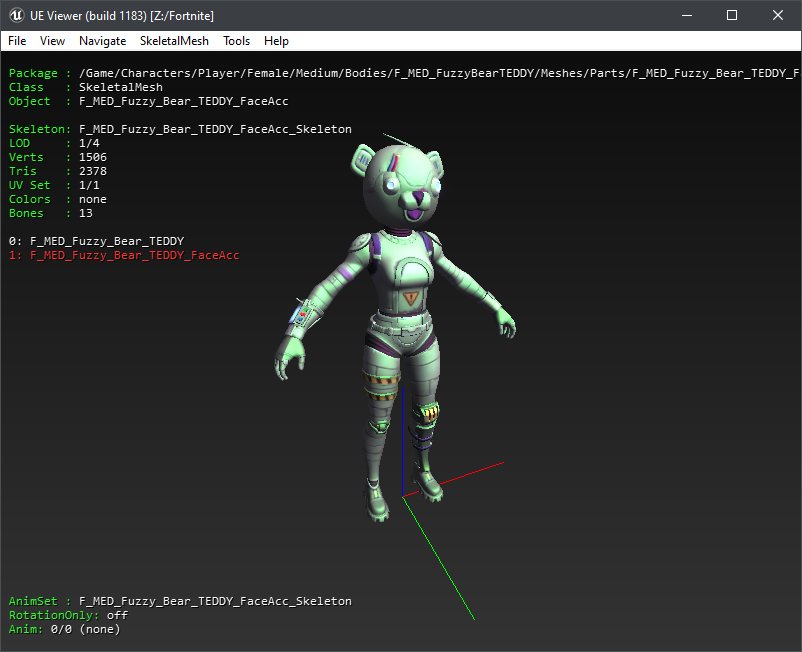802x652 pixels.
Task: Open the Tools menu
Action: click(x=236, y=41)
